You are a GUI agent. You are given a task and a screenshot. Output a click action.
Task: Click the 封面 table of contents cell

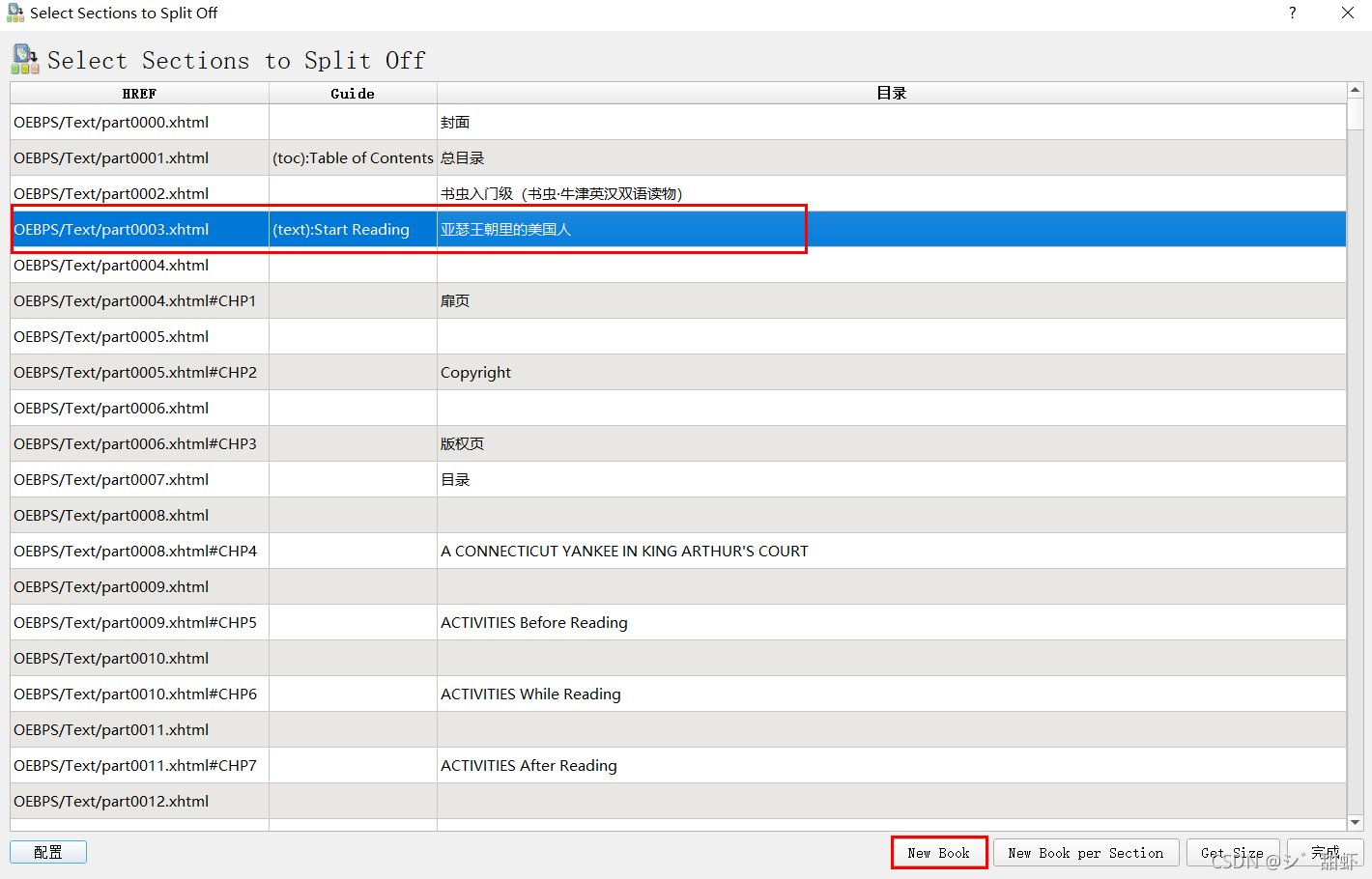click(891, 122)
